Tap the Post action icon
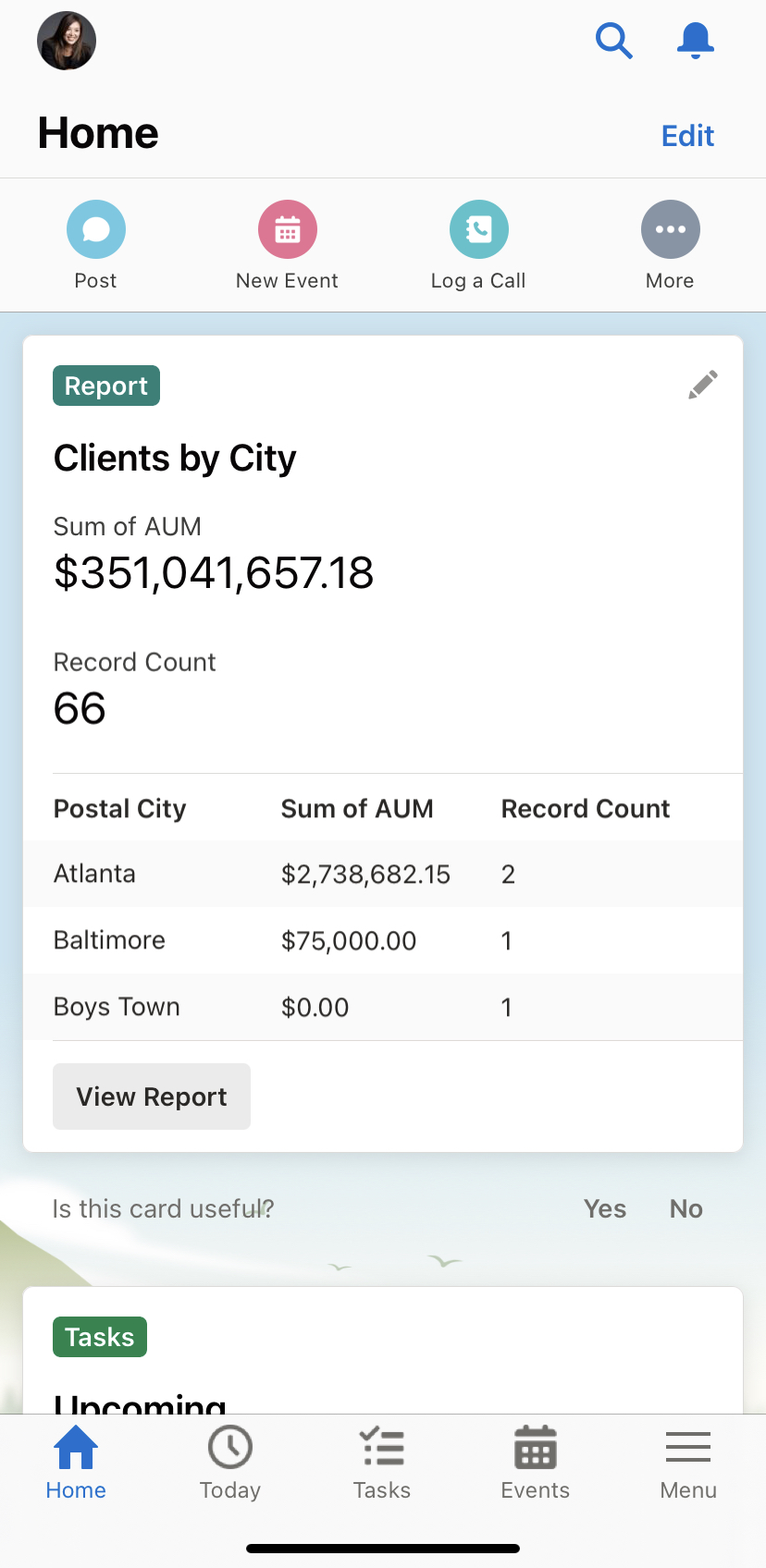 point(96,229)
